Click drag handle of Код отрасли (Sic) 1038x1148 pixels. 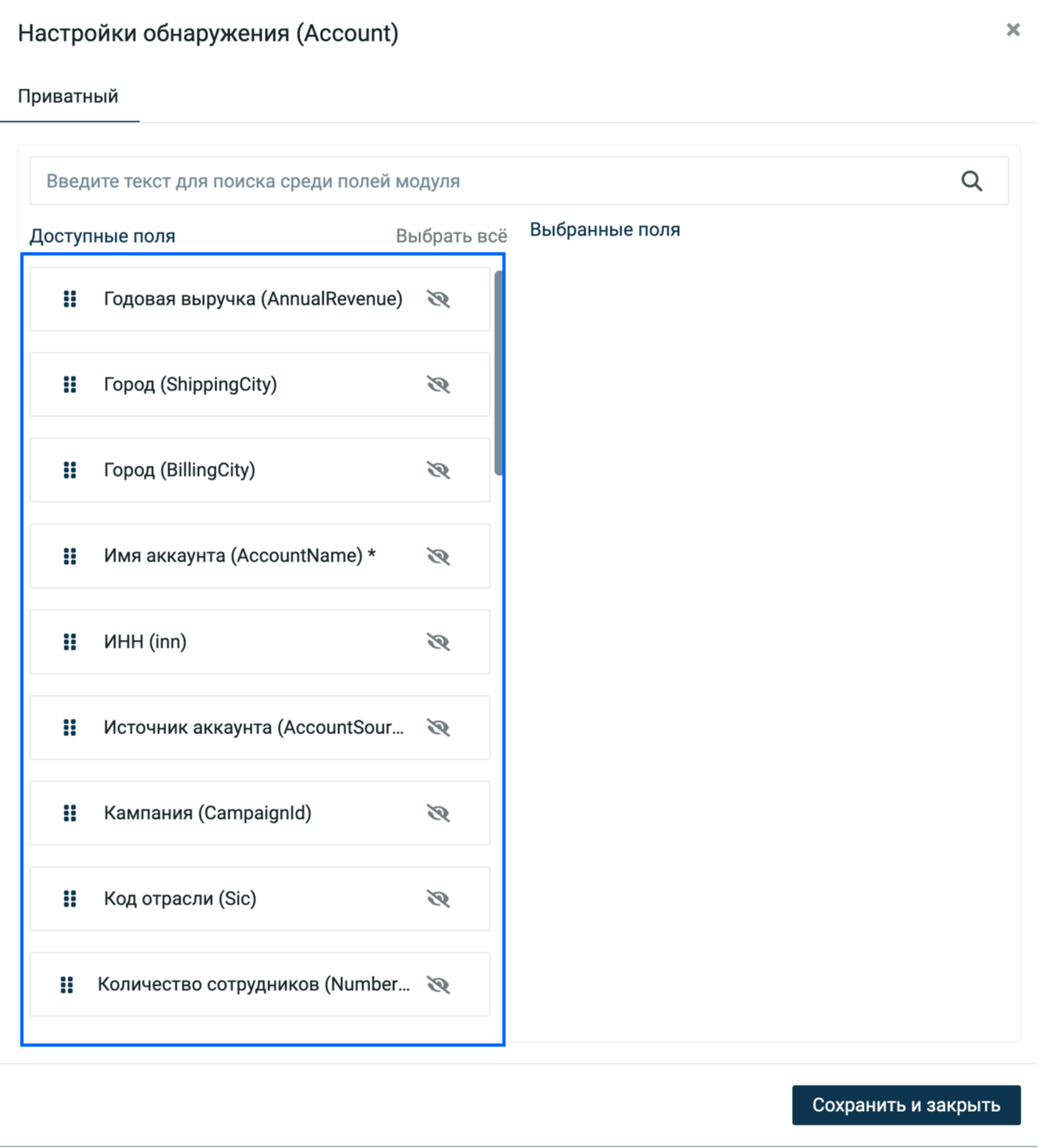pos(70,898)
